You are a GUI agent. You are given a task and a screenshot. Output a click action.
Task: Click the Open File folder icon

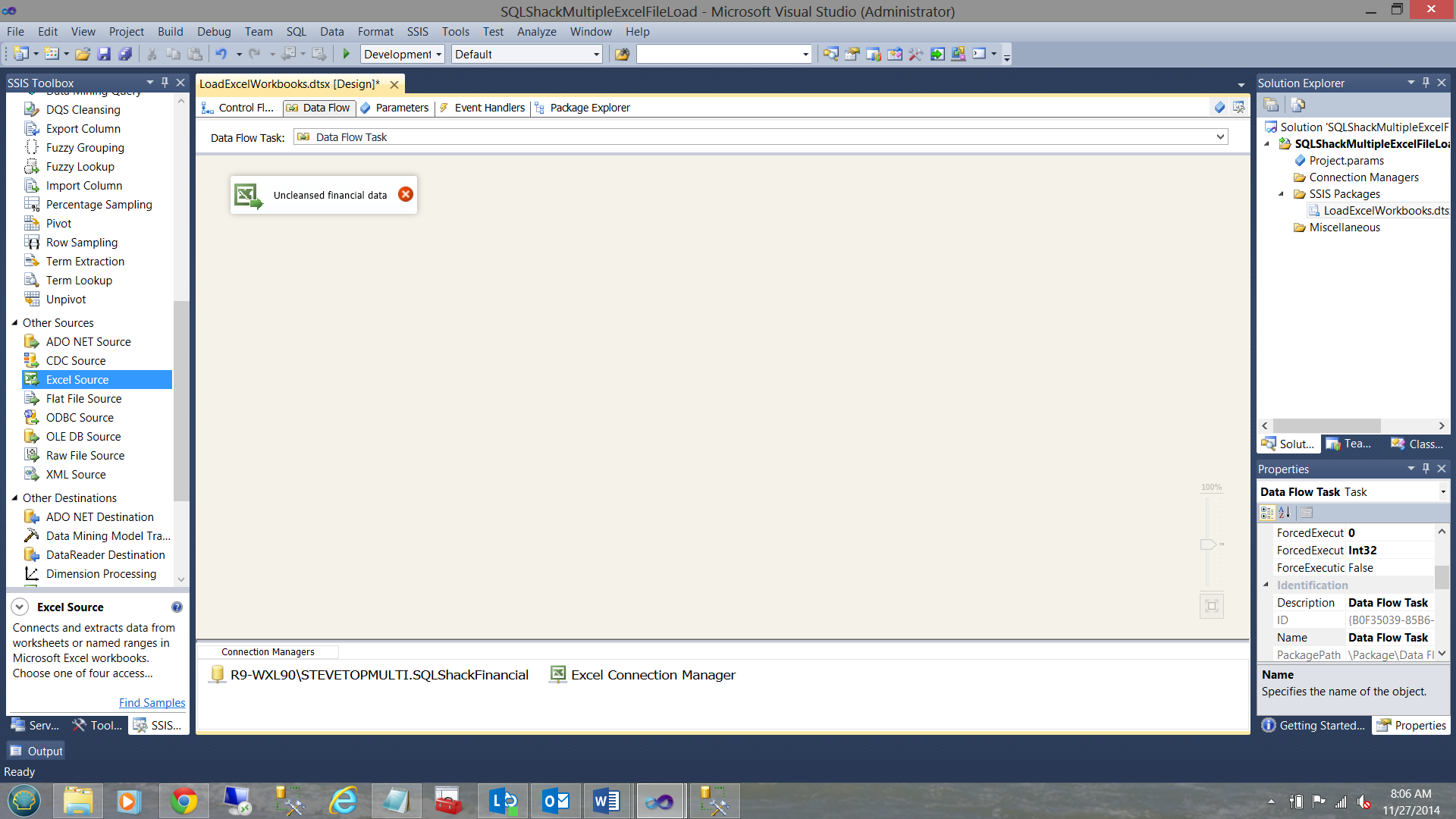coord(83,54)
